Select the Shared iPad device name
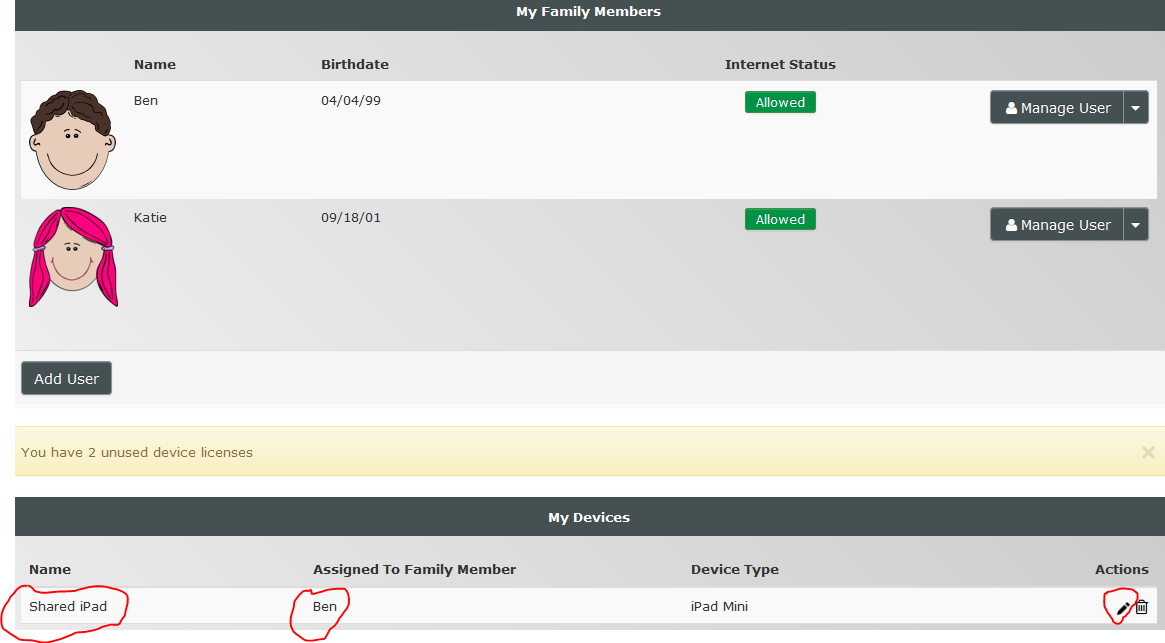This screenshot has height=643, width=1165. click(68, 606)
